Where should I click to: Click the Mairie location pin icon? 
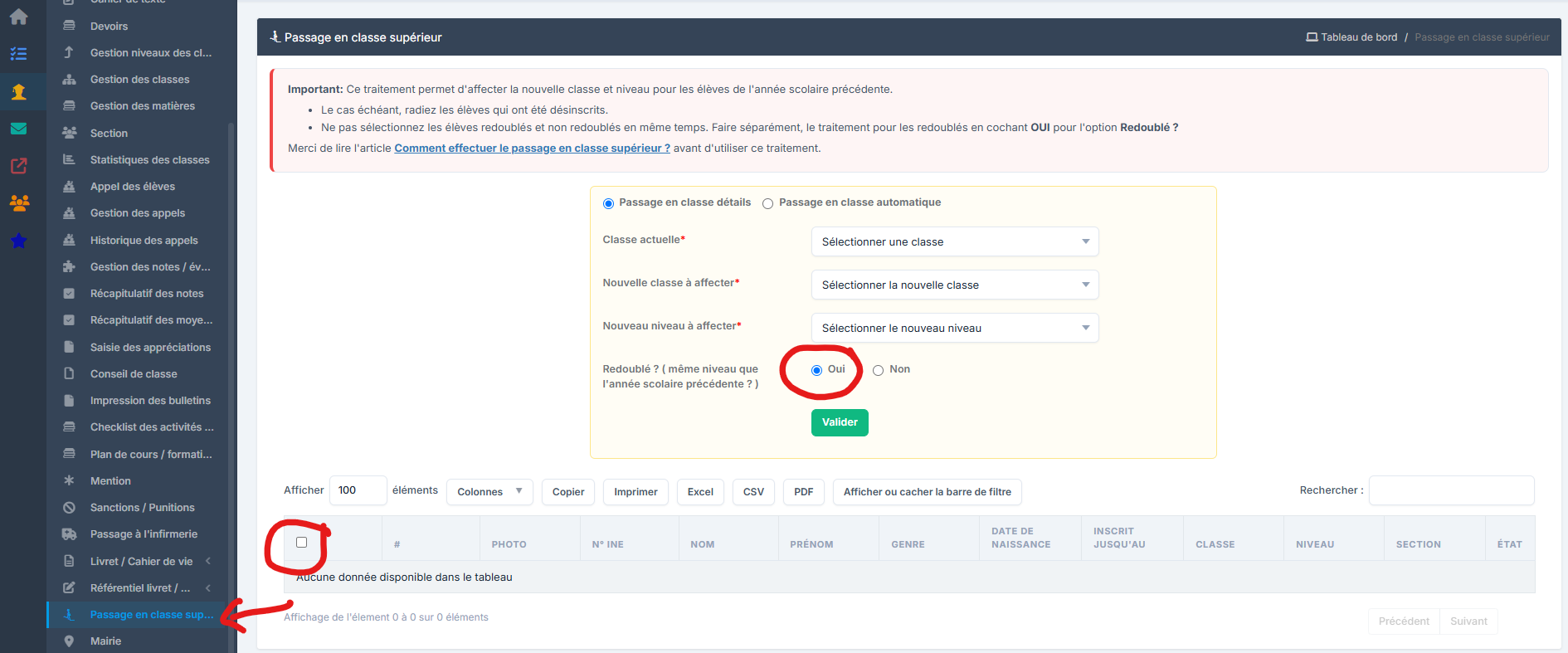[70, 641]
